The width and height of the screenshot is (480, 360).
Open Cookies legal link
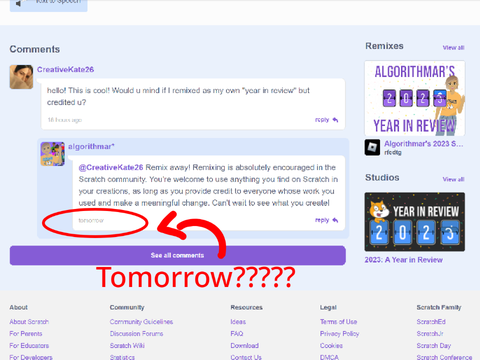pyautogui.click(x=331, y=346)
